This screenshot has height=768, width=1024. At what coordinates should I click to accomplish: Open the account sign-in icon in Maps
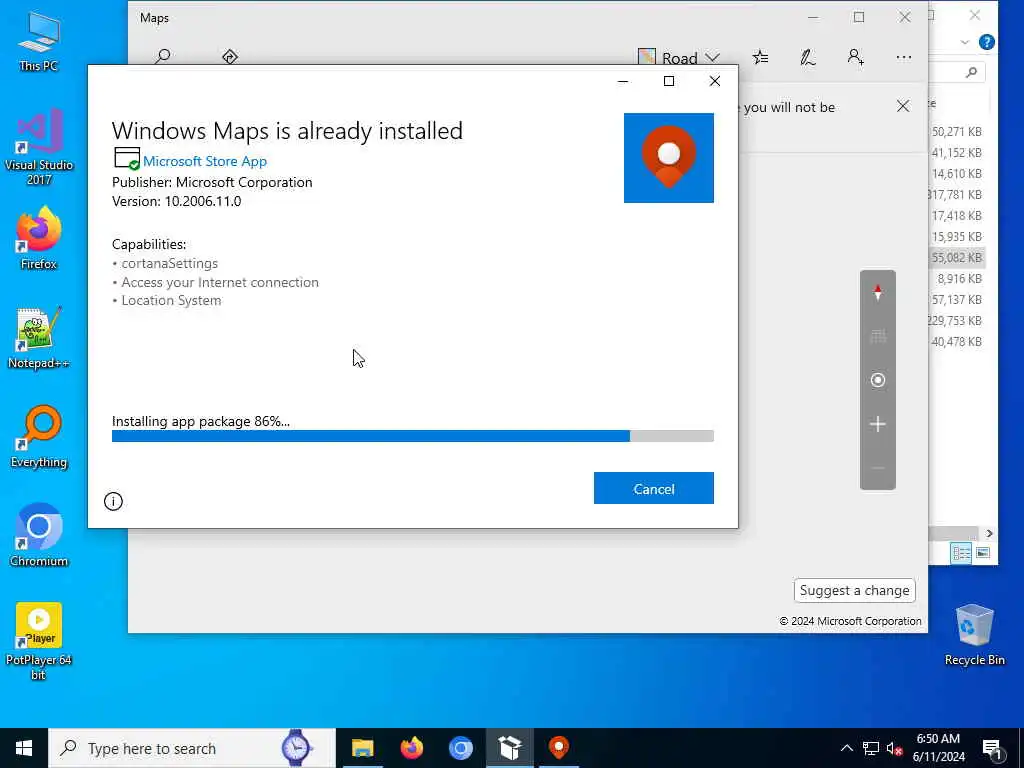pos(856,57)
